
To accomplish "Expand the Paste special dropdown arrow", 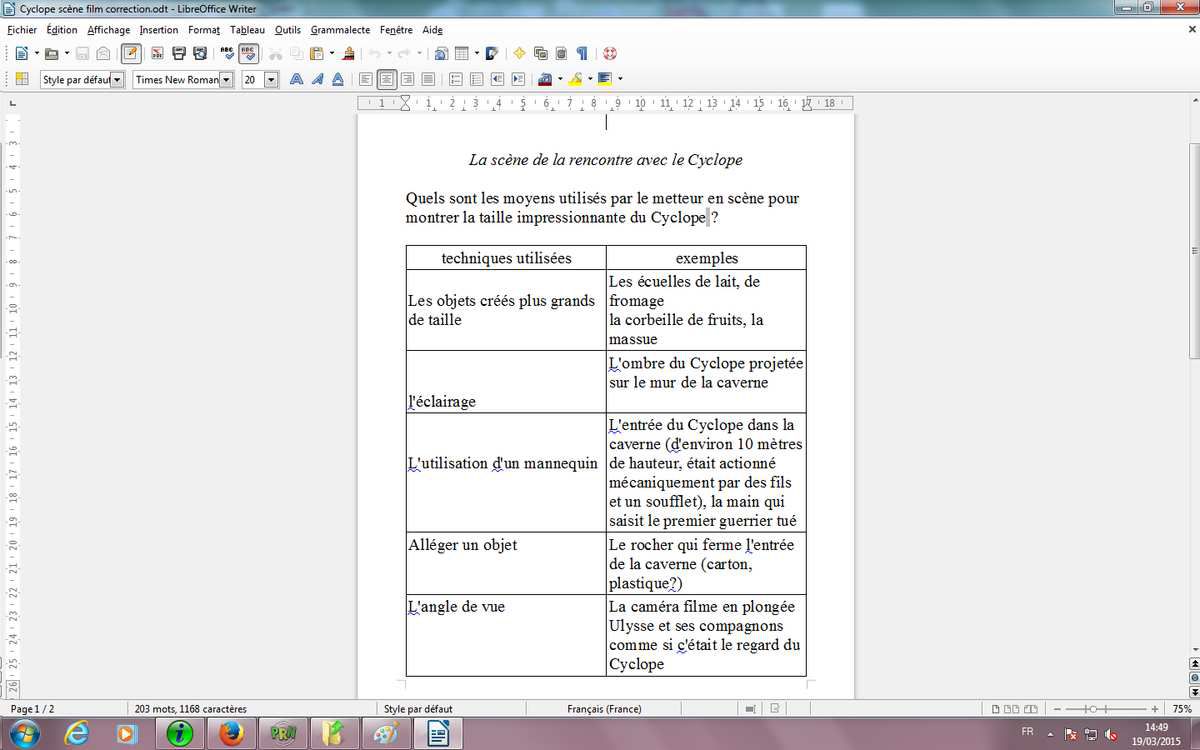I will click(331, 53).
